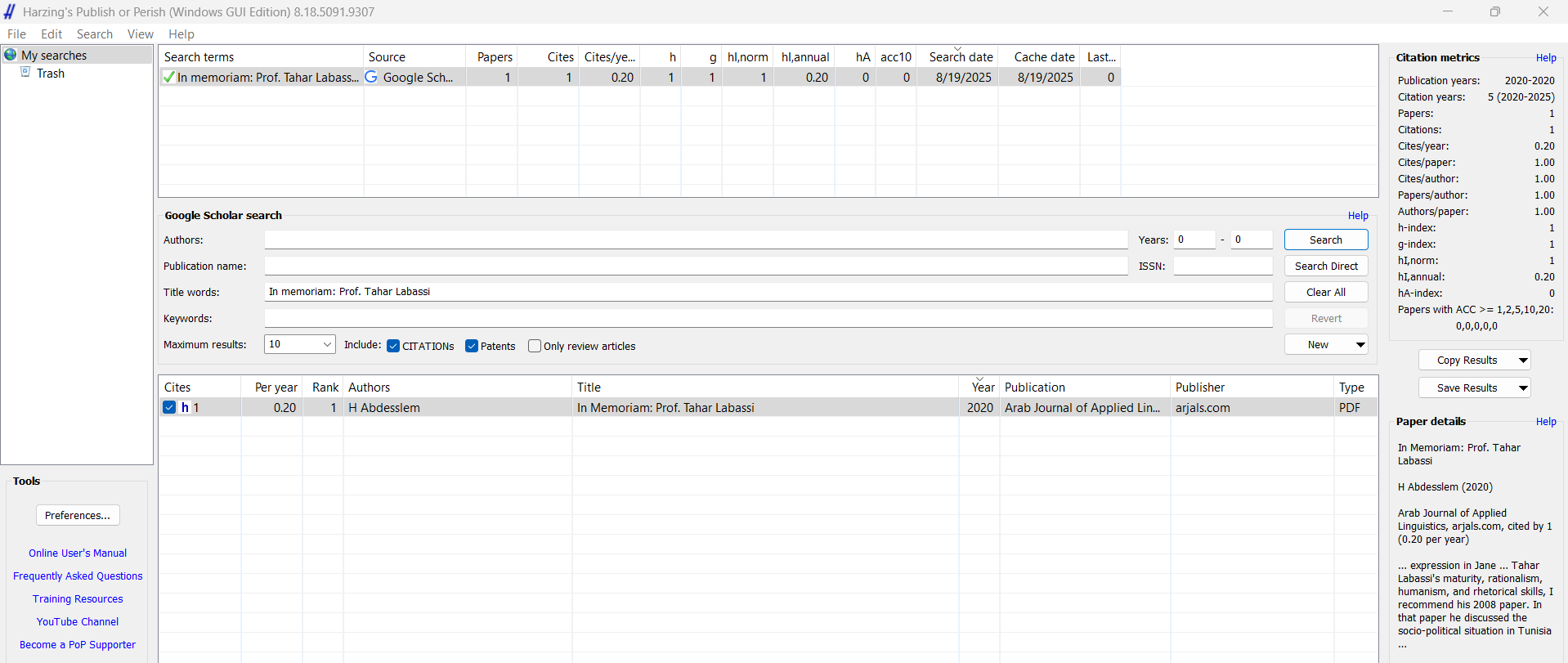The width and height of the screenshot is (1568, 663).
Task: Open the Online User's Manual link
Action: 78,553
